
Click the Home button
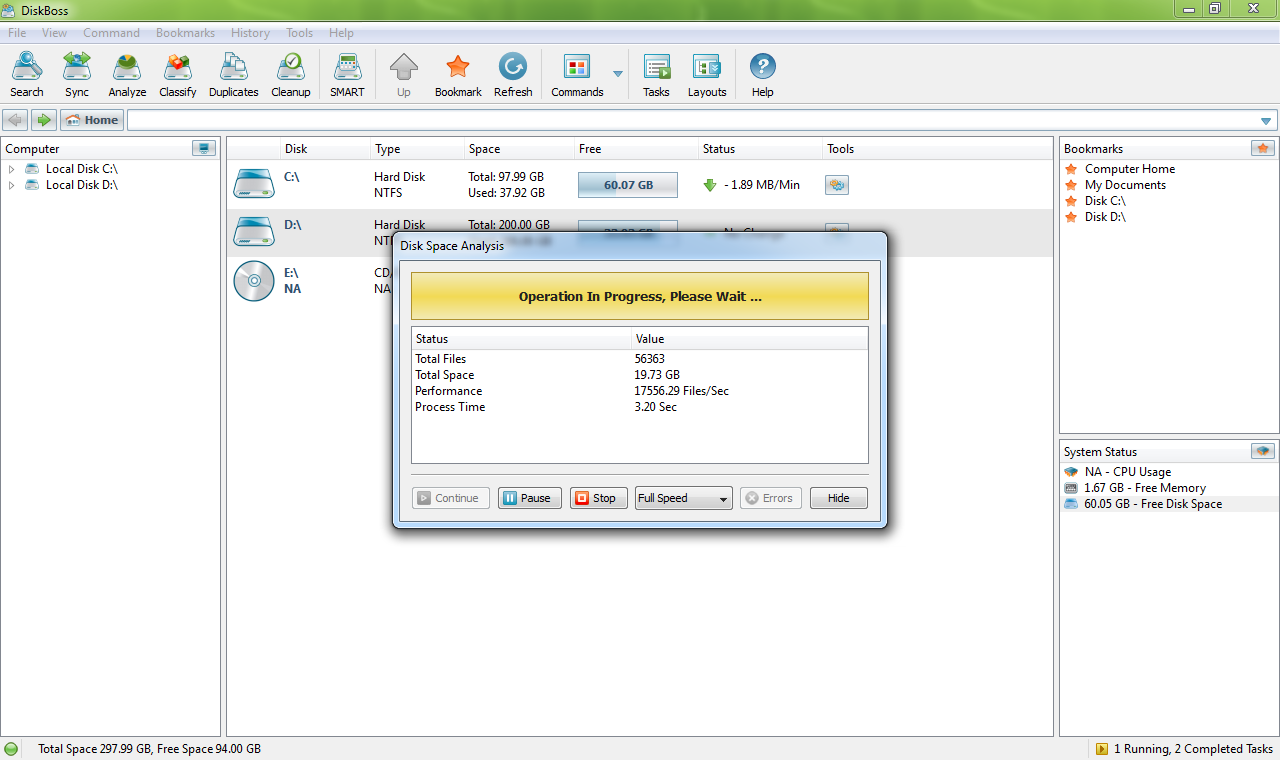pyautogui.click(x=92, y=120)
